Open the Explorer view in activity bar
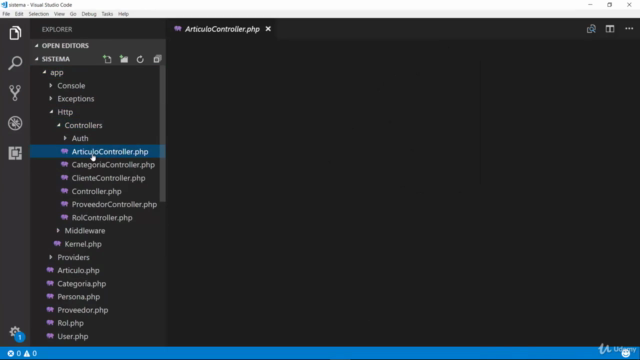 (x=15, y=33)
